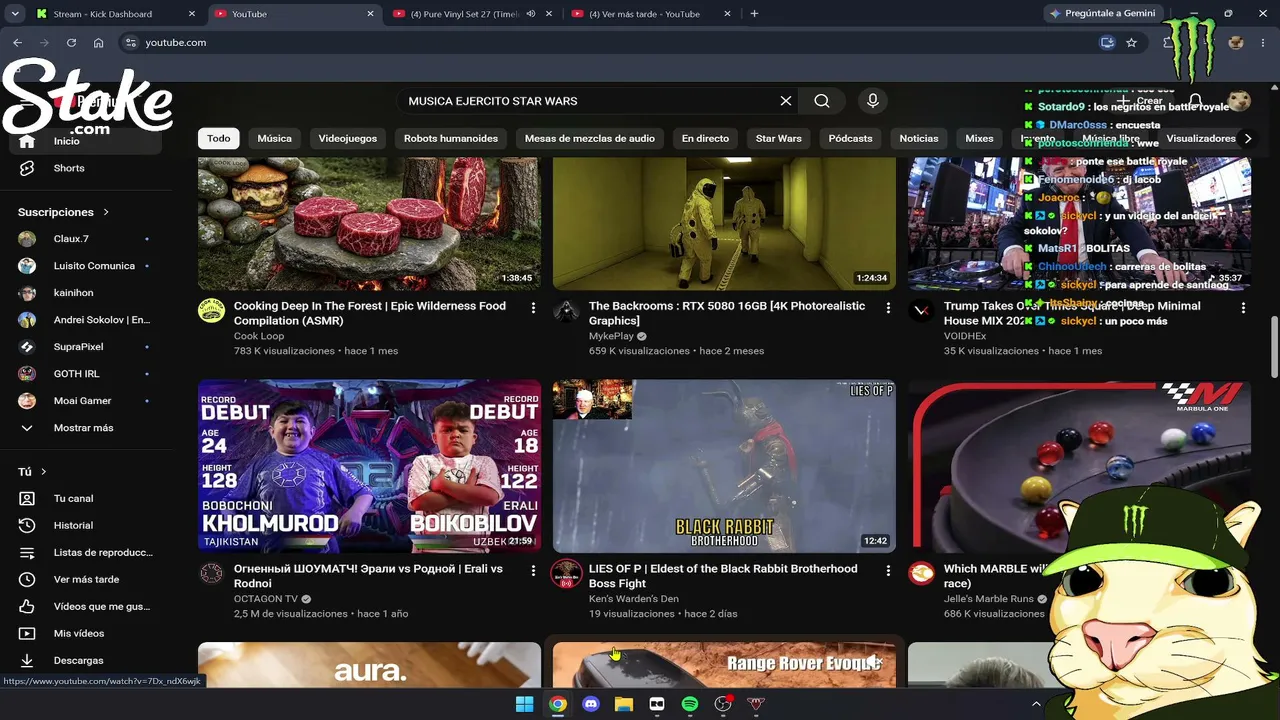Viewport: 1280px width, 720px height.
Task: Click the Pregúntale a Gemini button
Action: [x=1103, y=14]
